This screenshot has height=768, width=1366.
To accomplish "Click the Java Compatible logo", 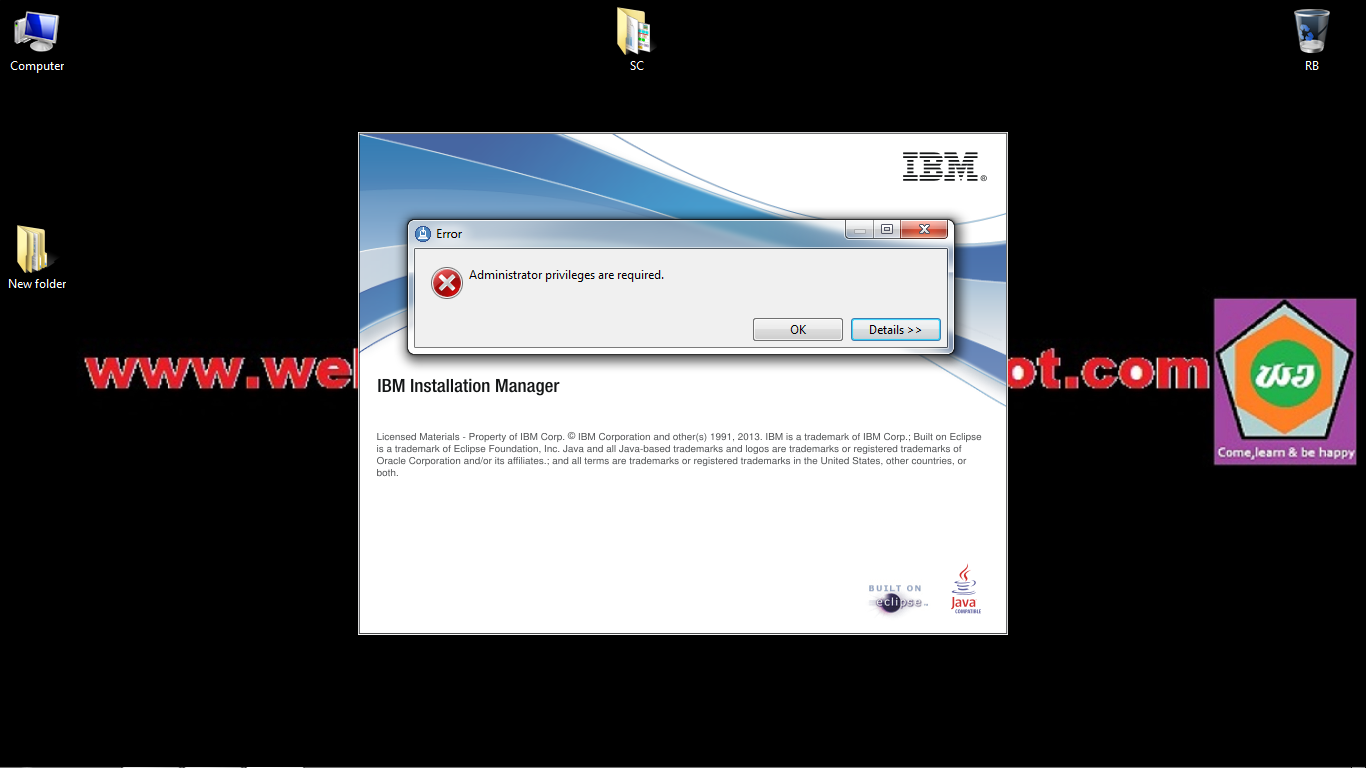I will pyautogui.click(x=963, y=592).
